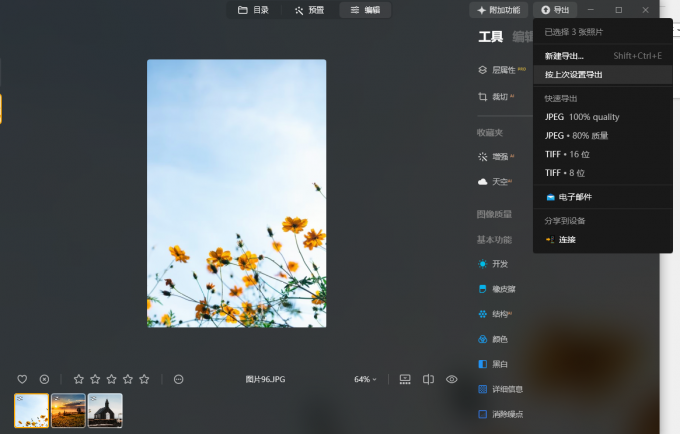Toggle the before/after compare view
This screenshot has height=434, width=680.
(428, 379)
